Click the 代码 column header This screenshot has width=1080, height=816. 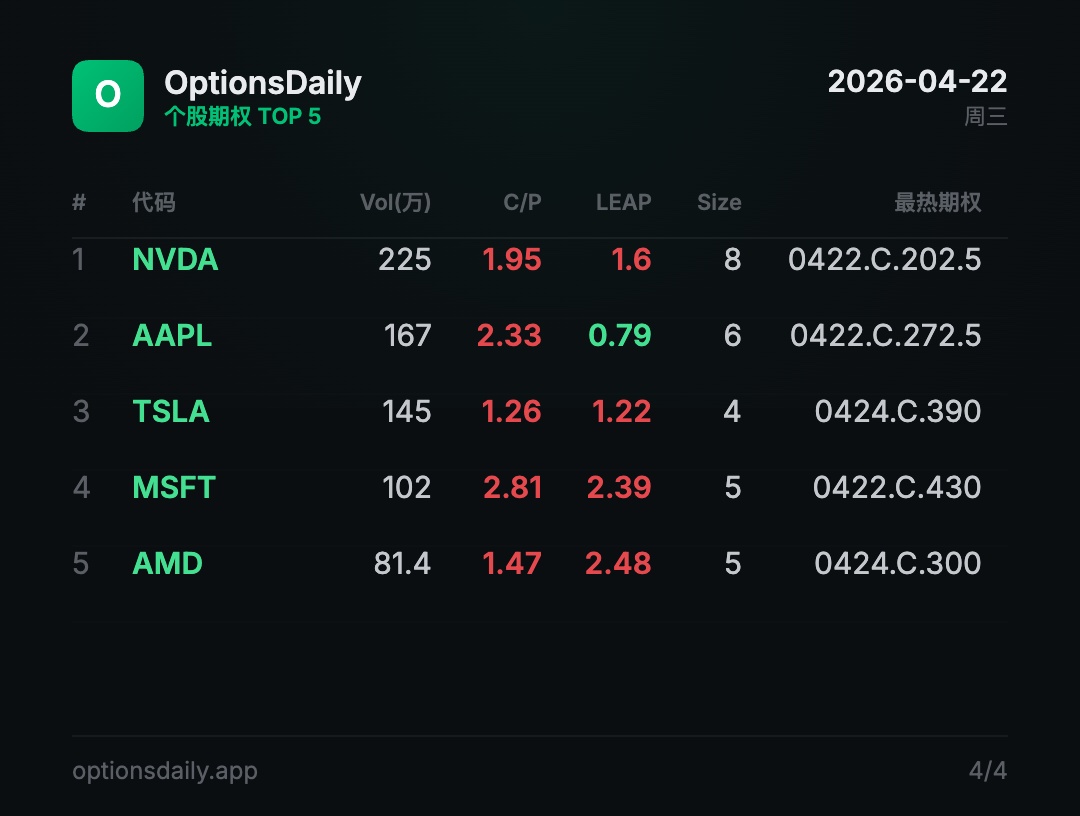click(x=154, y=202)
